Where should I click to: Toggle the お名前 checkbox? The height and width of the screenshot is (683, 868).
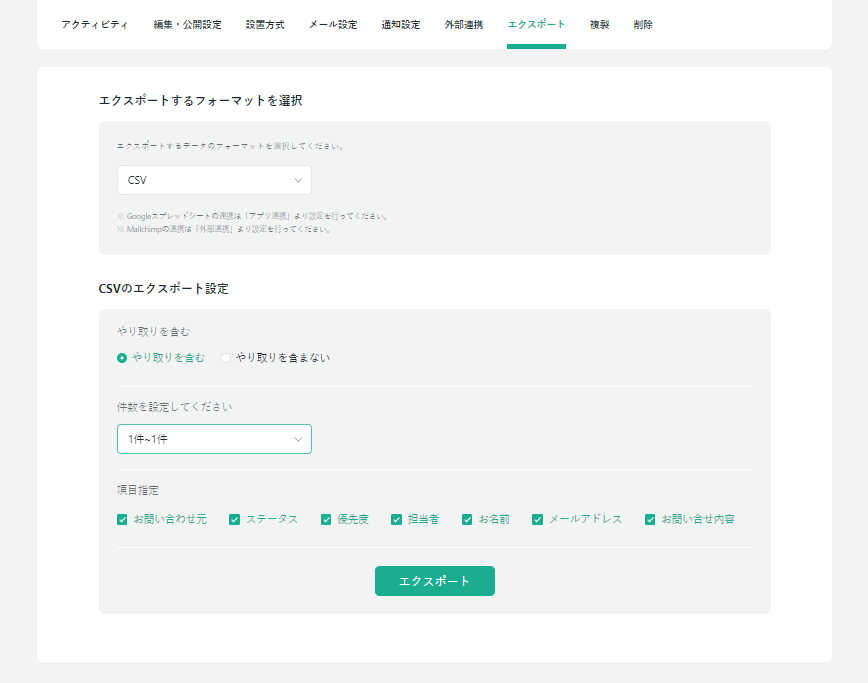(467, 519)
